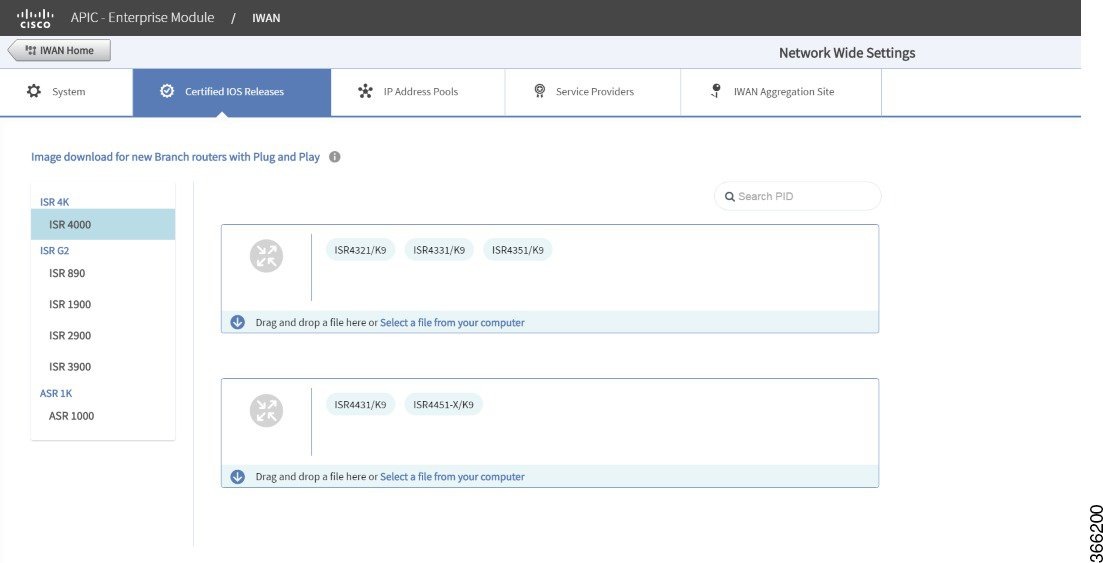Click download arrow icon in second upload bar
The height and width of the screenshot is (563, 1103).
(x=238, y=476)
